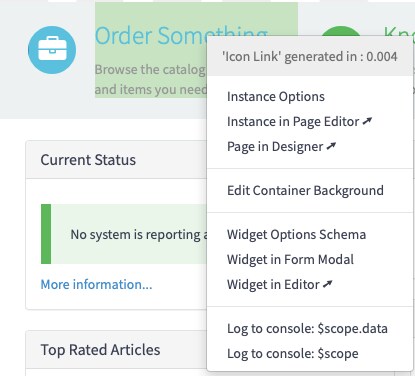415x376 pixels.
Task: Open Instance in Page Editor
Action: 299,122
